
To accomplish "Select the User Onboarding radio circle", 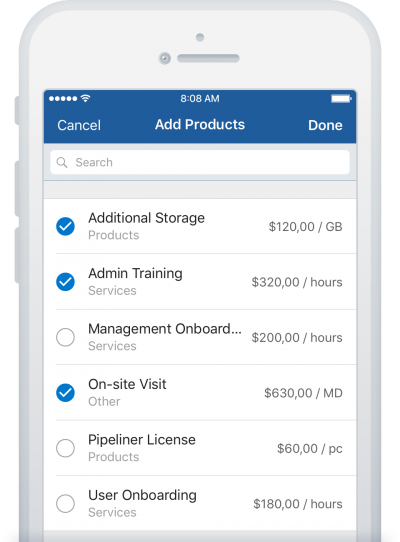I will [65, 503].
